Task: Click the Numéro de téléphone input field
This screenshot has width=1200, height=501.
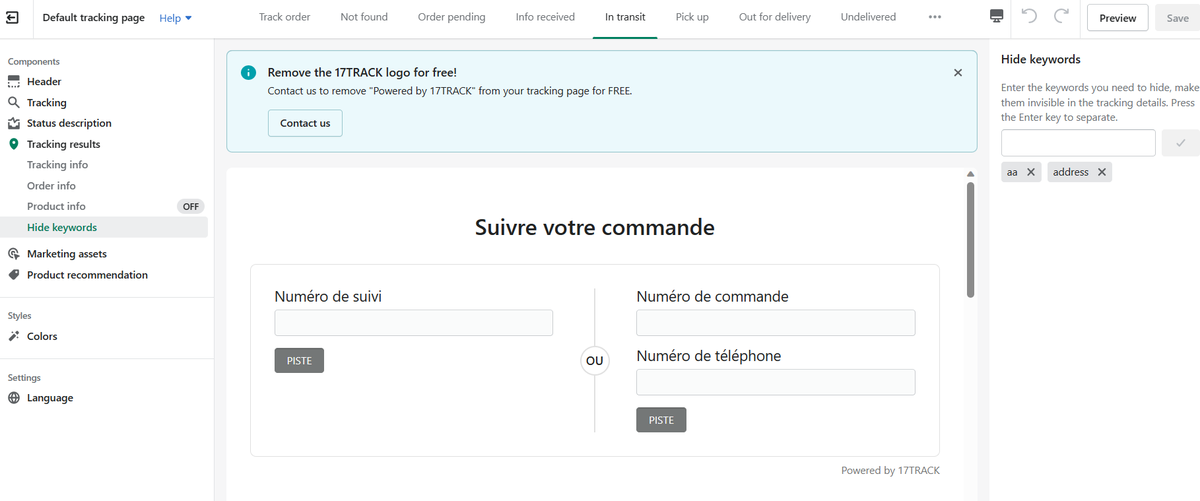Action: (776, 382)
